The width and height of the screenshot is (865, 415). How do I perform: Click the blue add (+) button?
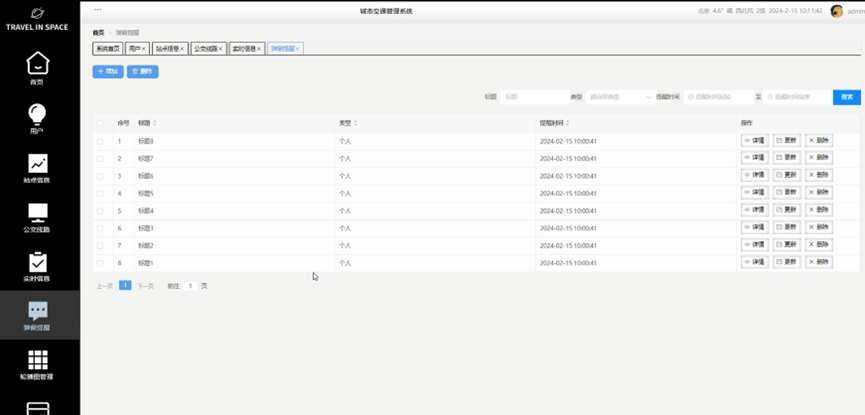[x=108, y=72]
